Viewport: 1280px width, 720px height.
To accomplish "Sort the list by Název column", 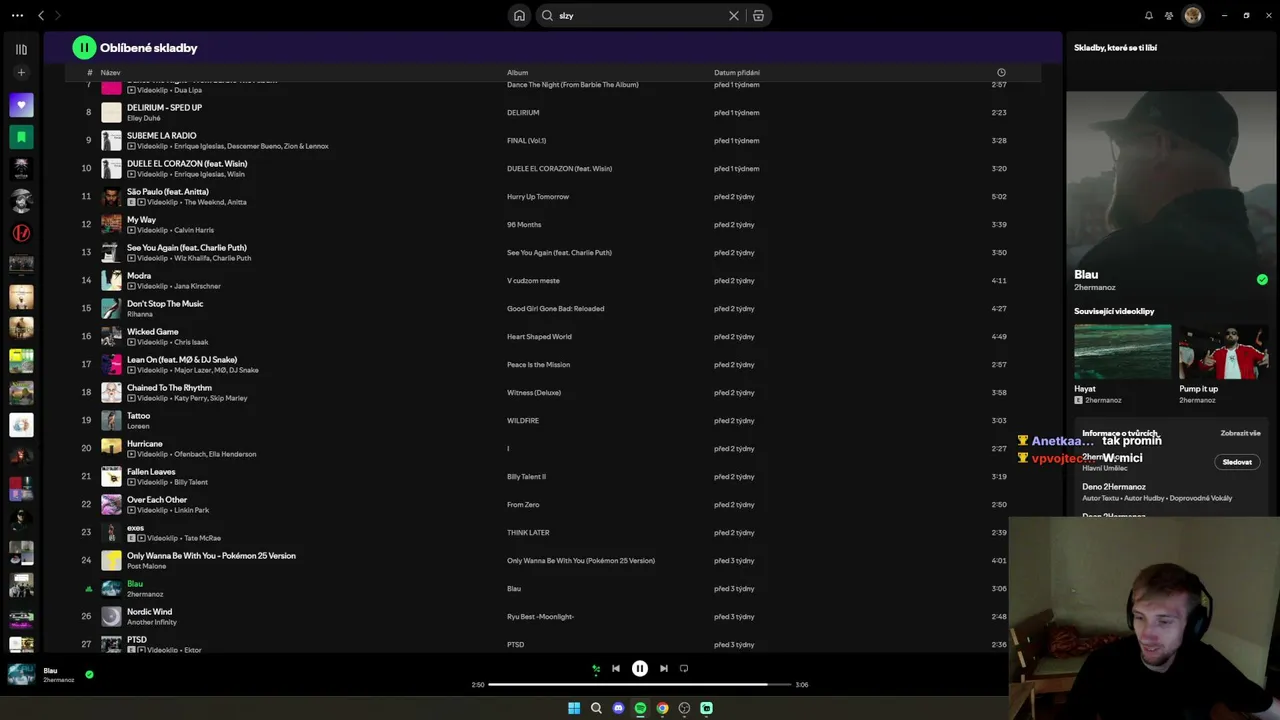I will [x=110, y=72].
